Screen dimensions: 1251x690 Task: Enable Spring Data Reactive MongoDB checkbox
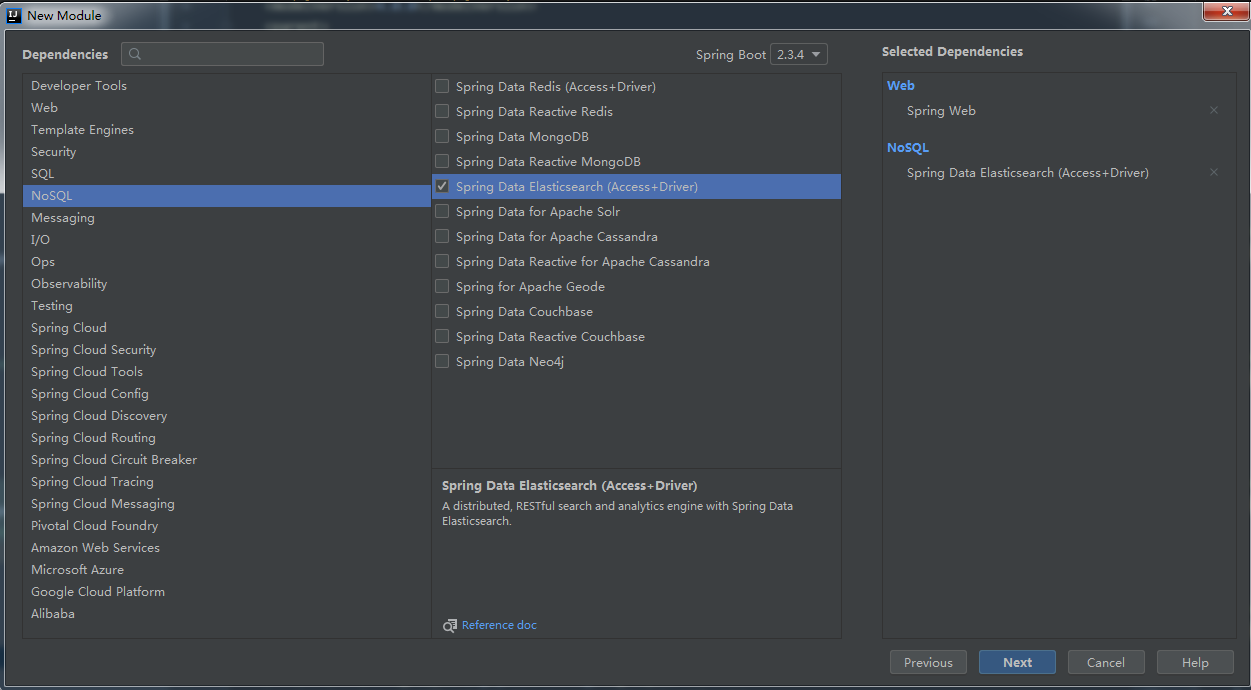click(x=442, y=162)
